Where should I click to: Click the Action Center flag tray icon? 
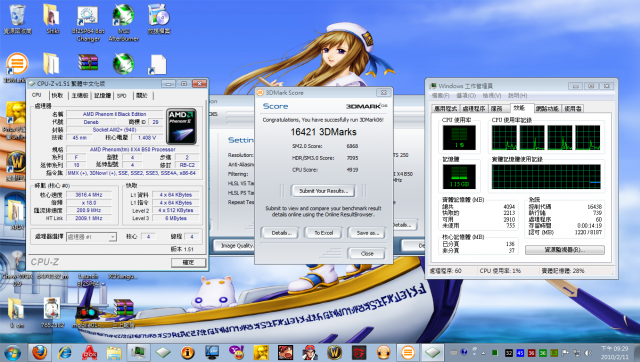566,353
